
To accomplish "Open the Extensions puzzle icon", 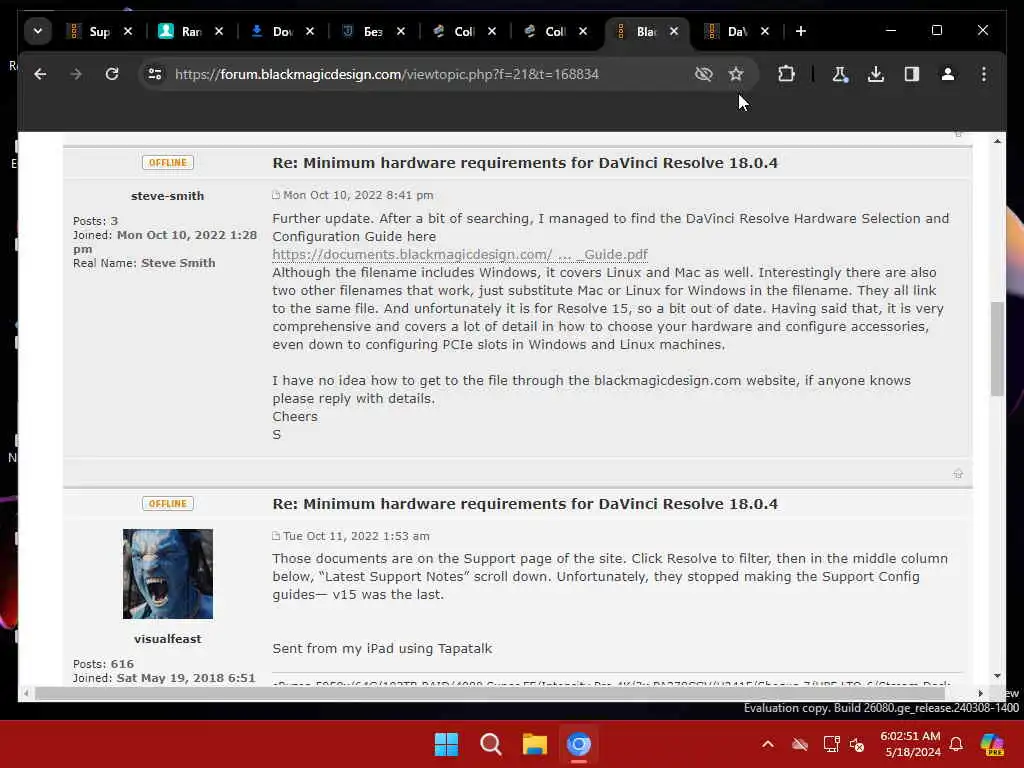I will [x=786, y=74].
